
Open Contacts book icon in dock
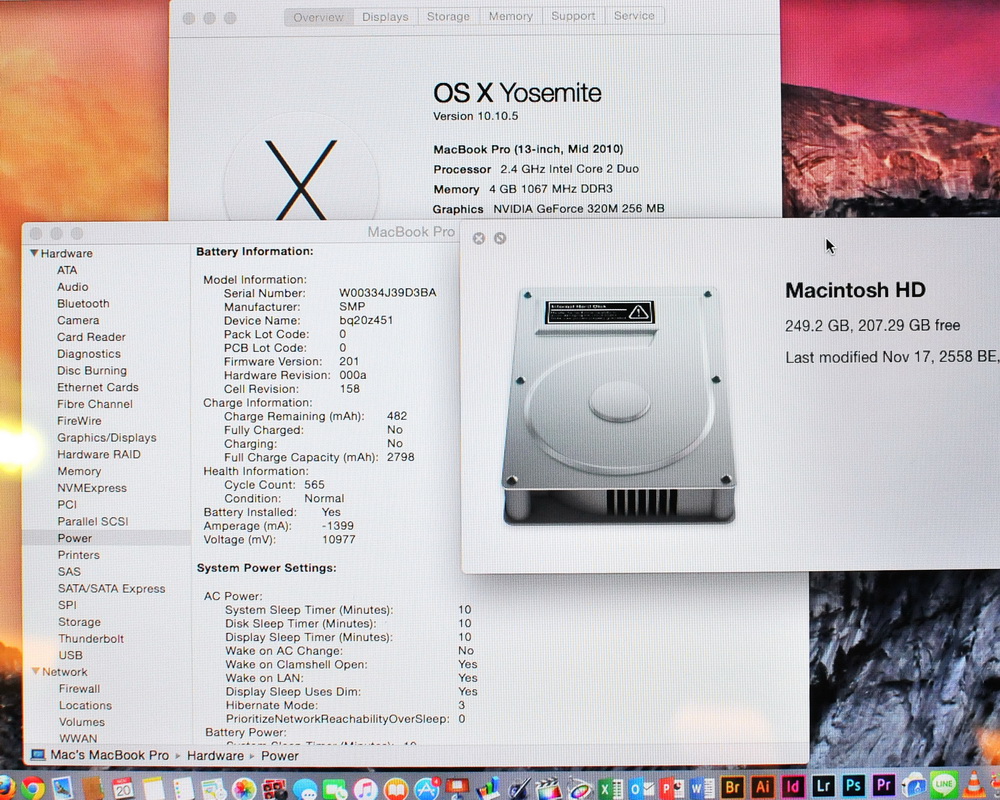click(x=93, y=788)
